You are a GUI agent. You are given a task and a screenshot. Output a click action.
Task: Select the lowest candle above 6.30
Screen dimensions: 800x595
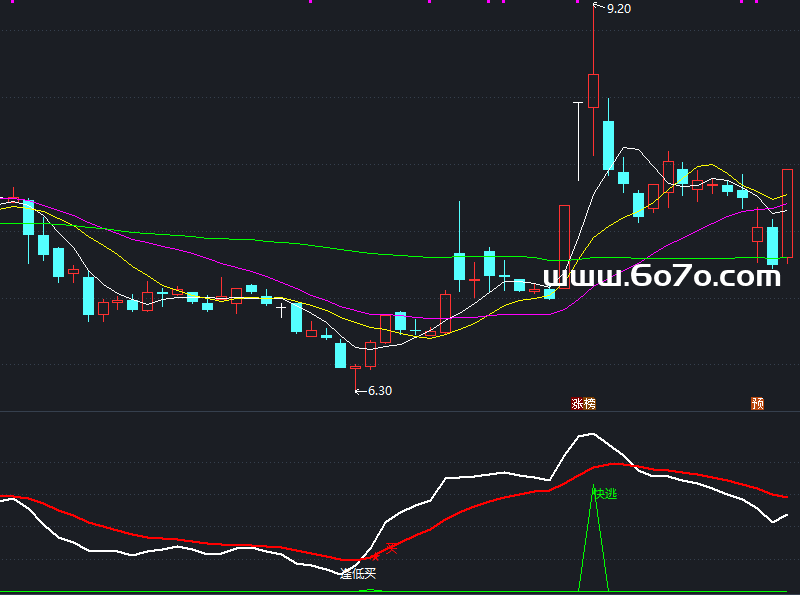pyautogui.click(x=355, y=367)
